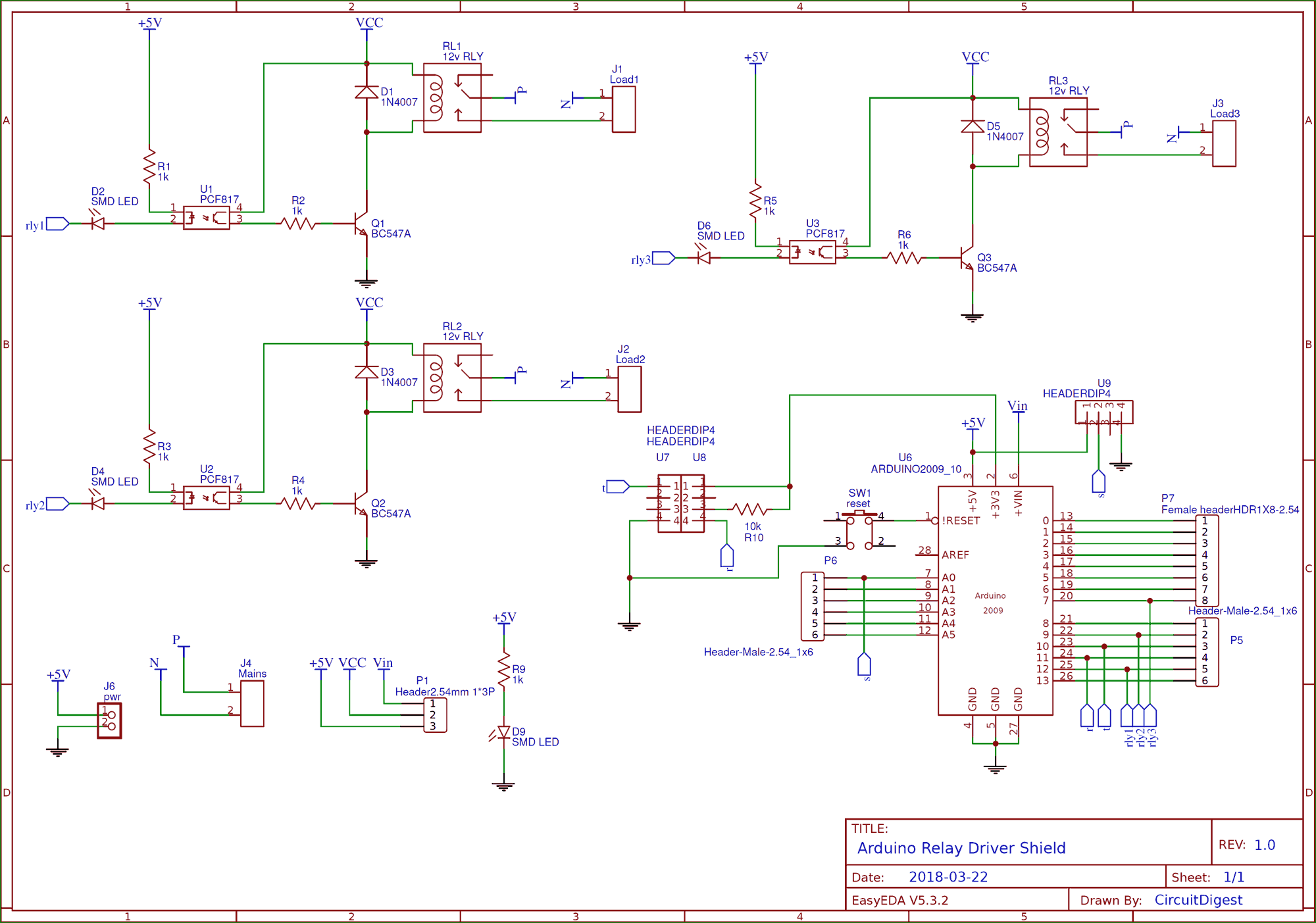Click the CircuitDigest drawn-by link
Viewport: 1316px width, 923px height.
[1199, 900]
